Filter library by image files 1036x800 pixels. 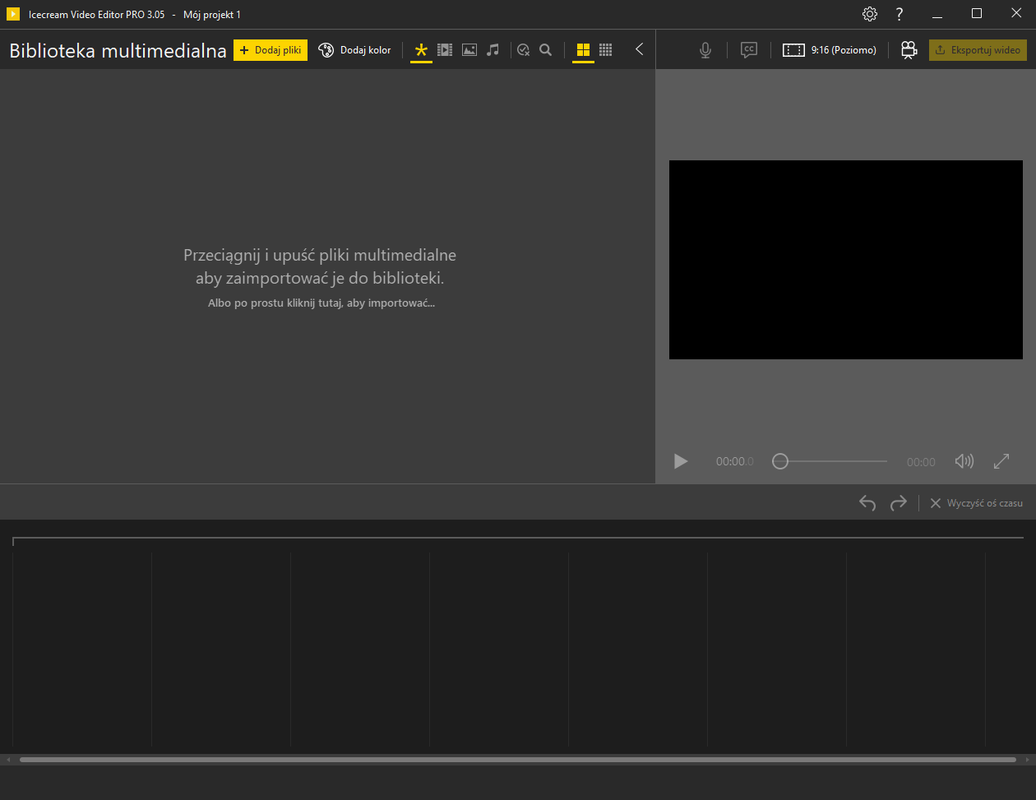(x=469, y=50)
